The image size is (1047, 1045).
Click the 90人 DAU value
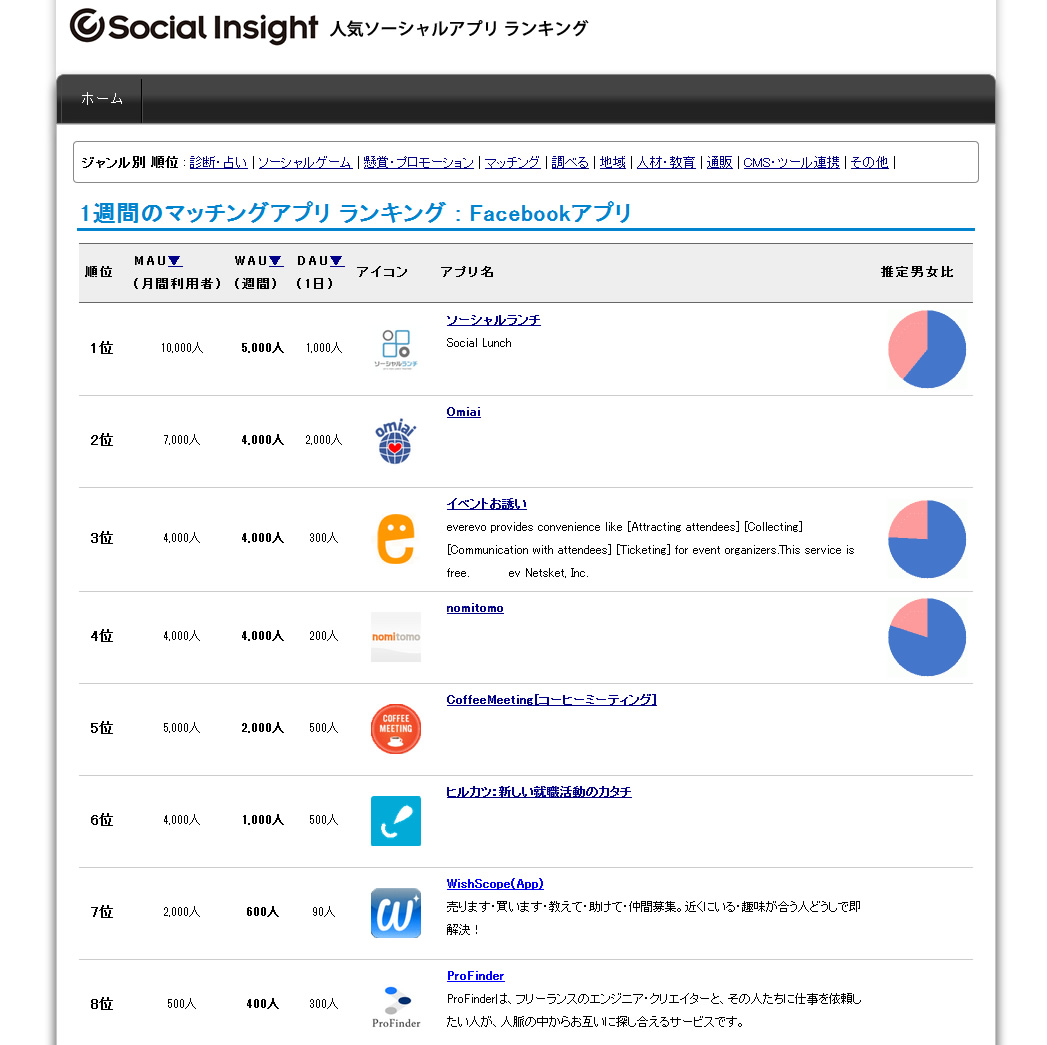pyautogui.click(x=324, y=912)
